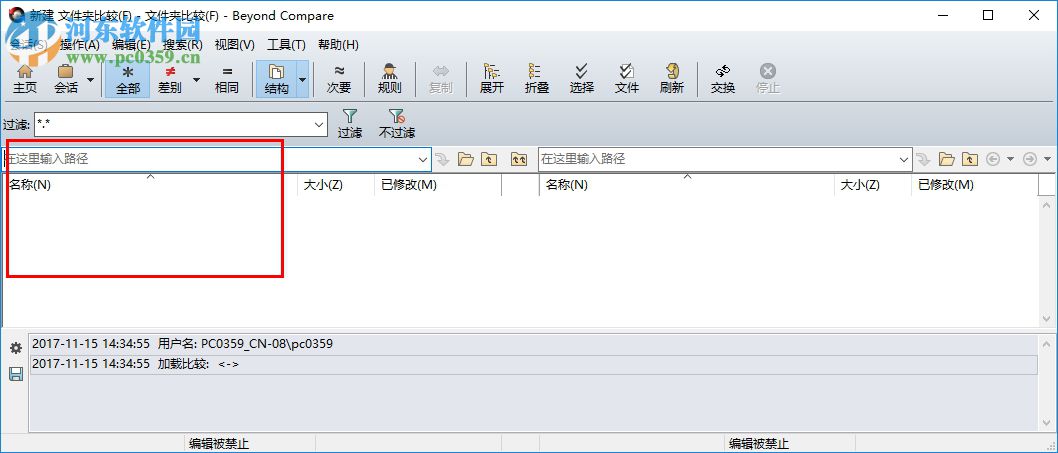This screenshot has width=1058, height=453.
Task: Open the log panel gear settings icon
Action: click(16, 348)
